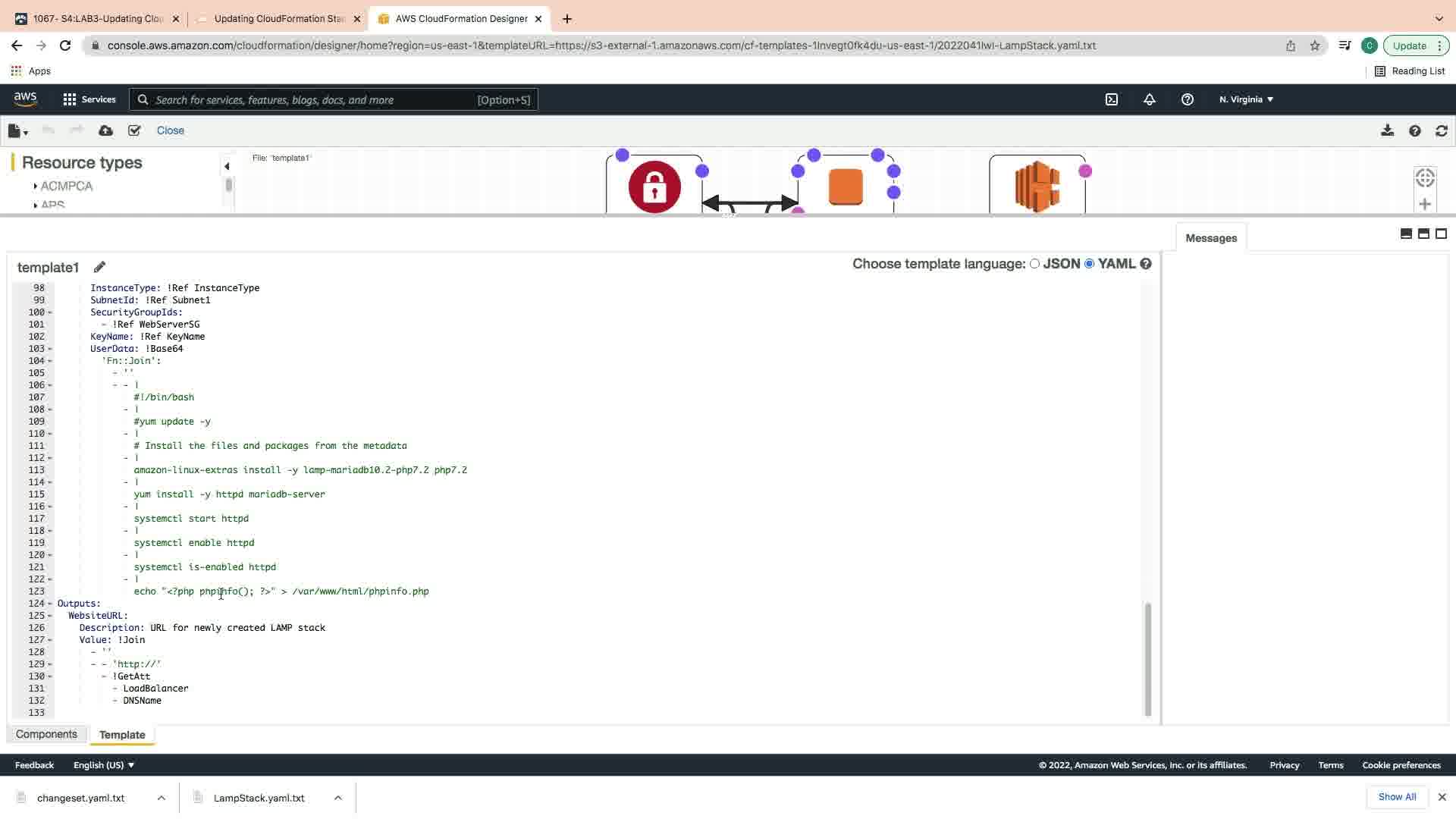This screenshot has width=1456, height=819.
Task: Click the create stack cloud upload icon
Action: click(105, 130)
